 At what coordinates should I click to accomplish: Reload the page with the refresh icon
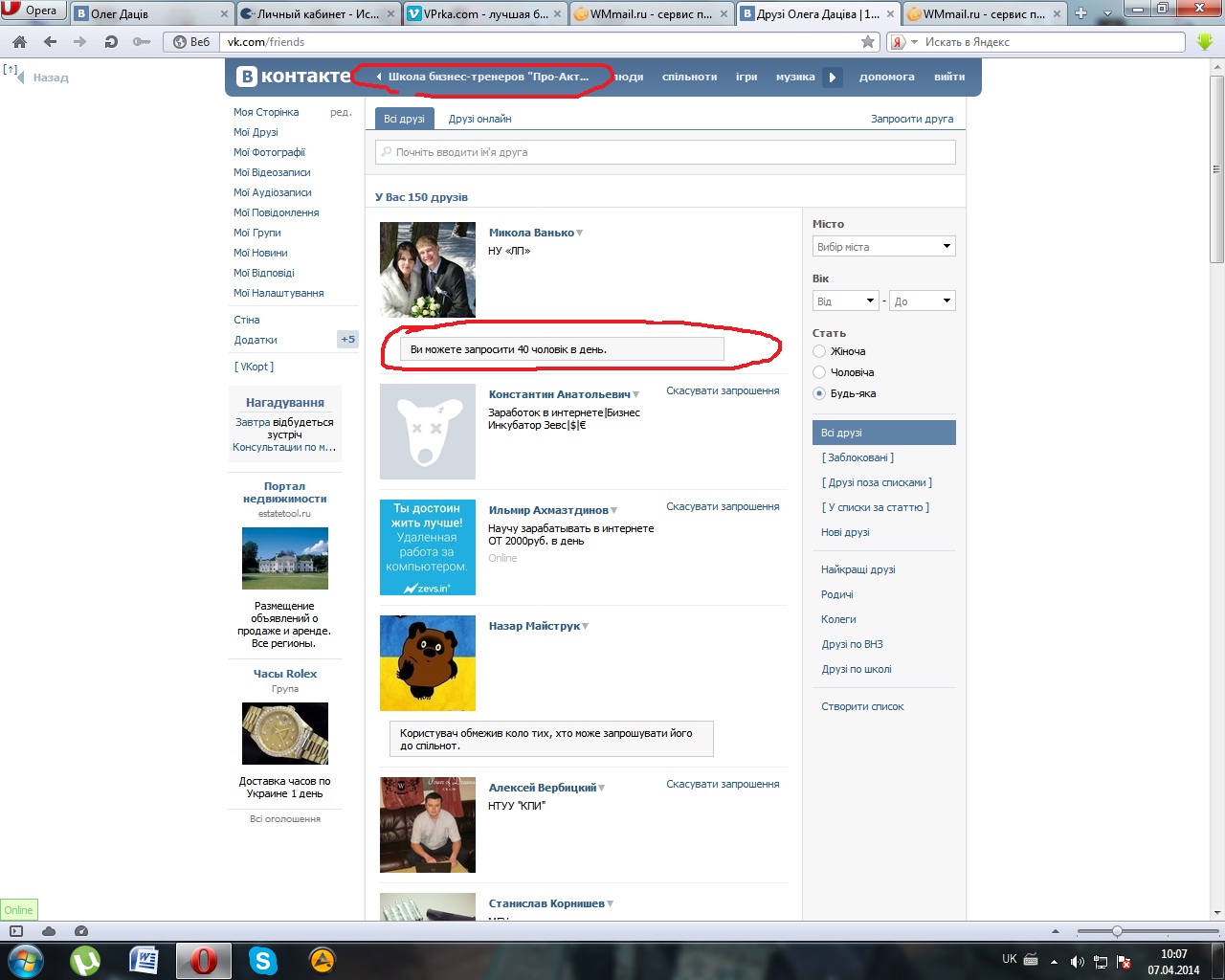[x=111, y=42]
